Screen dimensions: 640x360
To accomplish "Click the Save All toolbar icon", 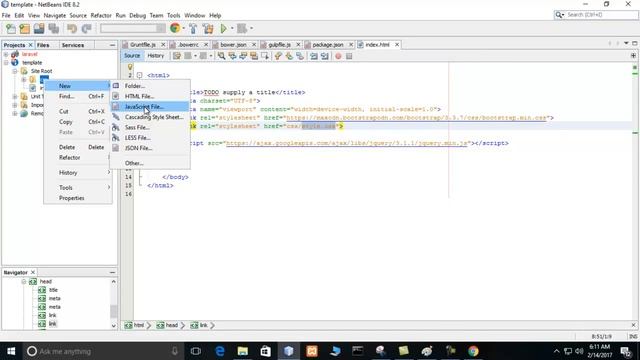I will [54, 29].
